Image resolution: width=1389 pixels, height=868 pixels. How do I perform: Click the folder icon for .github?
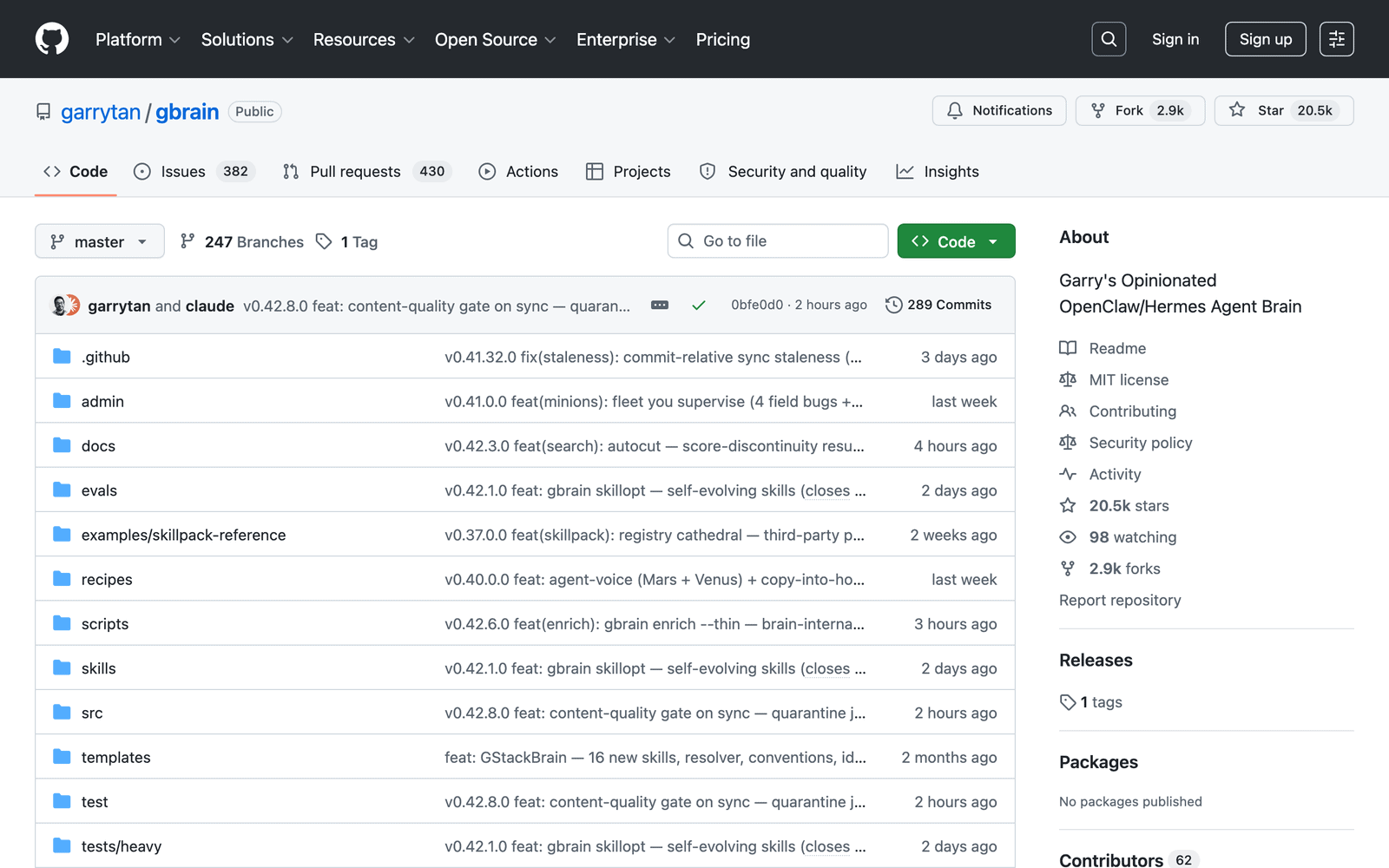[62, 356]
